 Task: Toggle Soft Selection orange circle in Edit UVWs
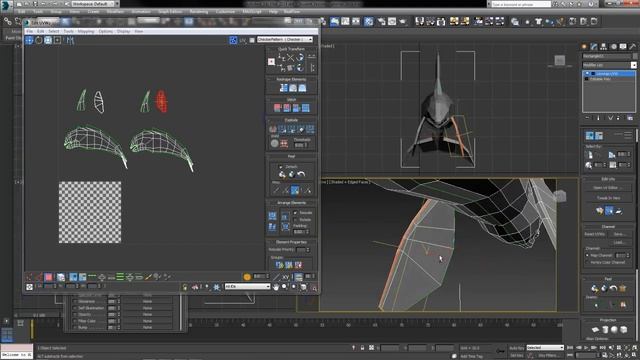pyautogui.click(x=247, y=277)
